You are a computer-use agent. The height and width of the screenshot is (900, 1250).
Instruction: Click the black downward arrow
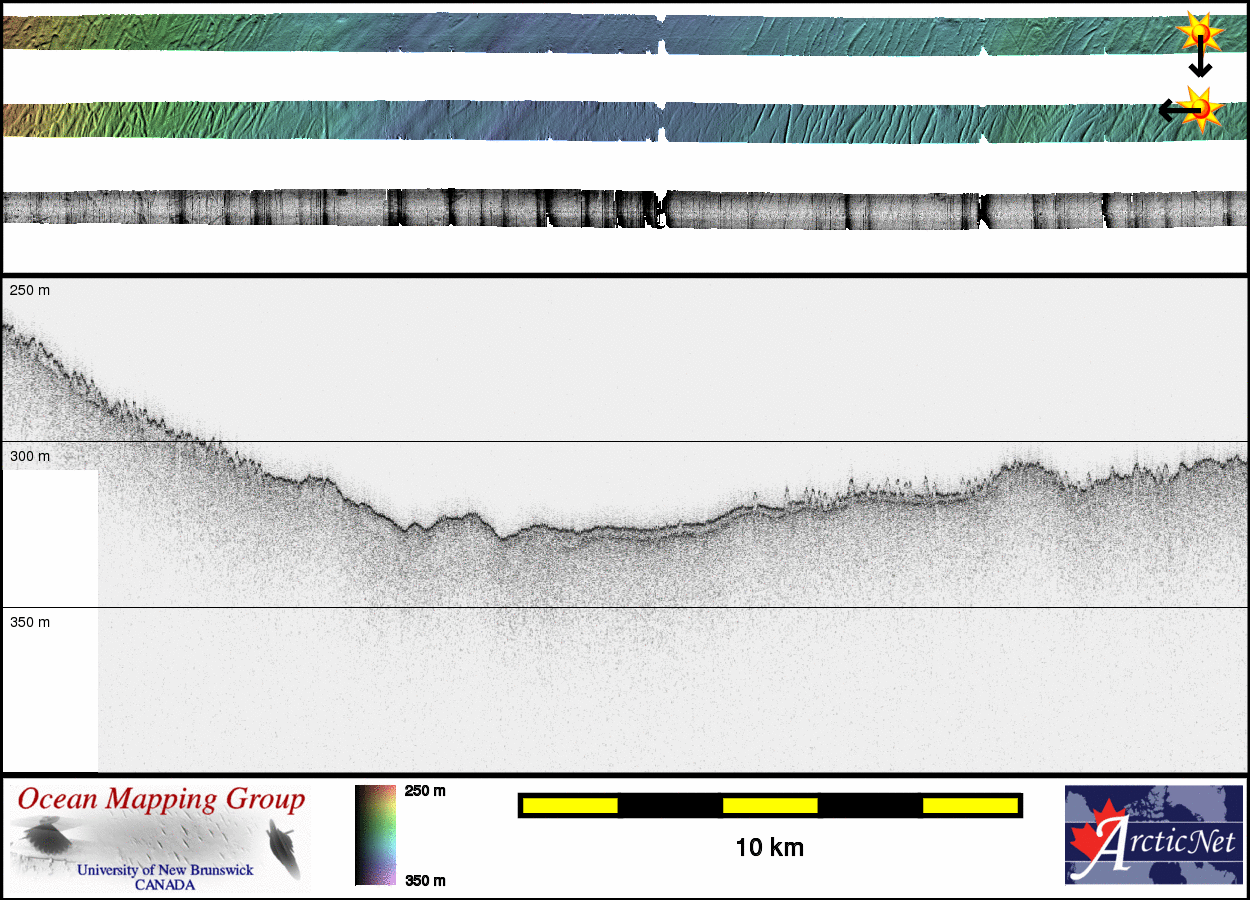pos(1200,63)
